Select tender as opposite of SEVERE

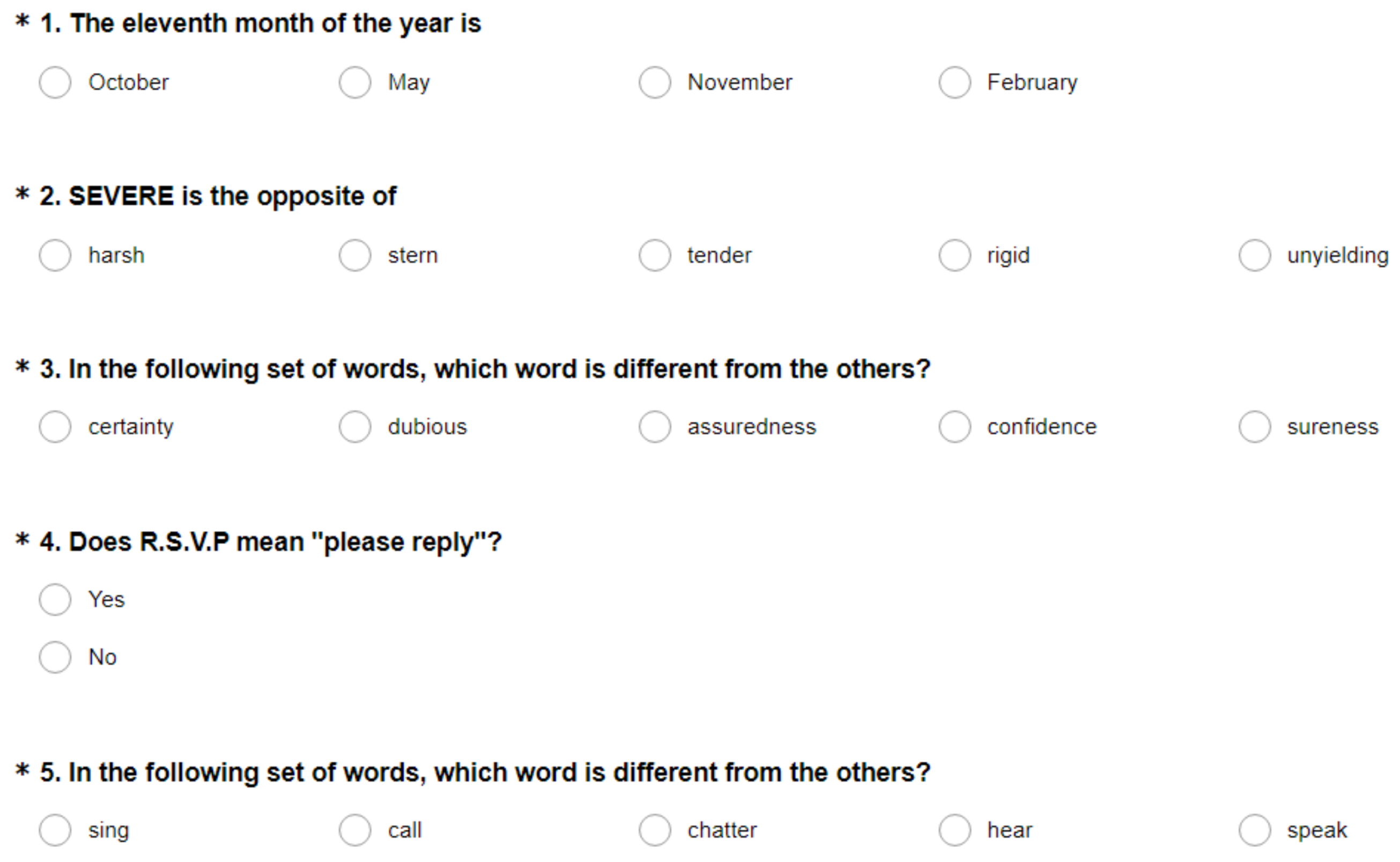point(655,255)
